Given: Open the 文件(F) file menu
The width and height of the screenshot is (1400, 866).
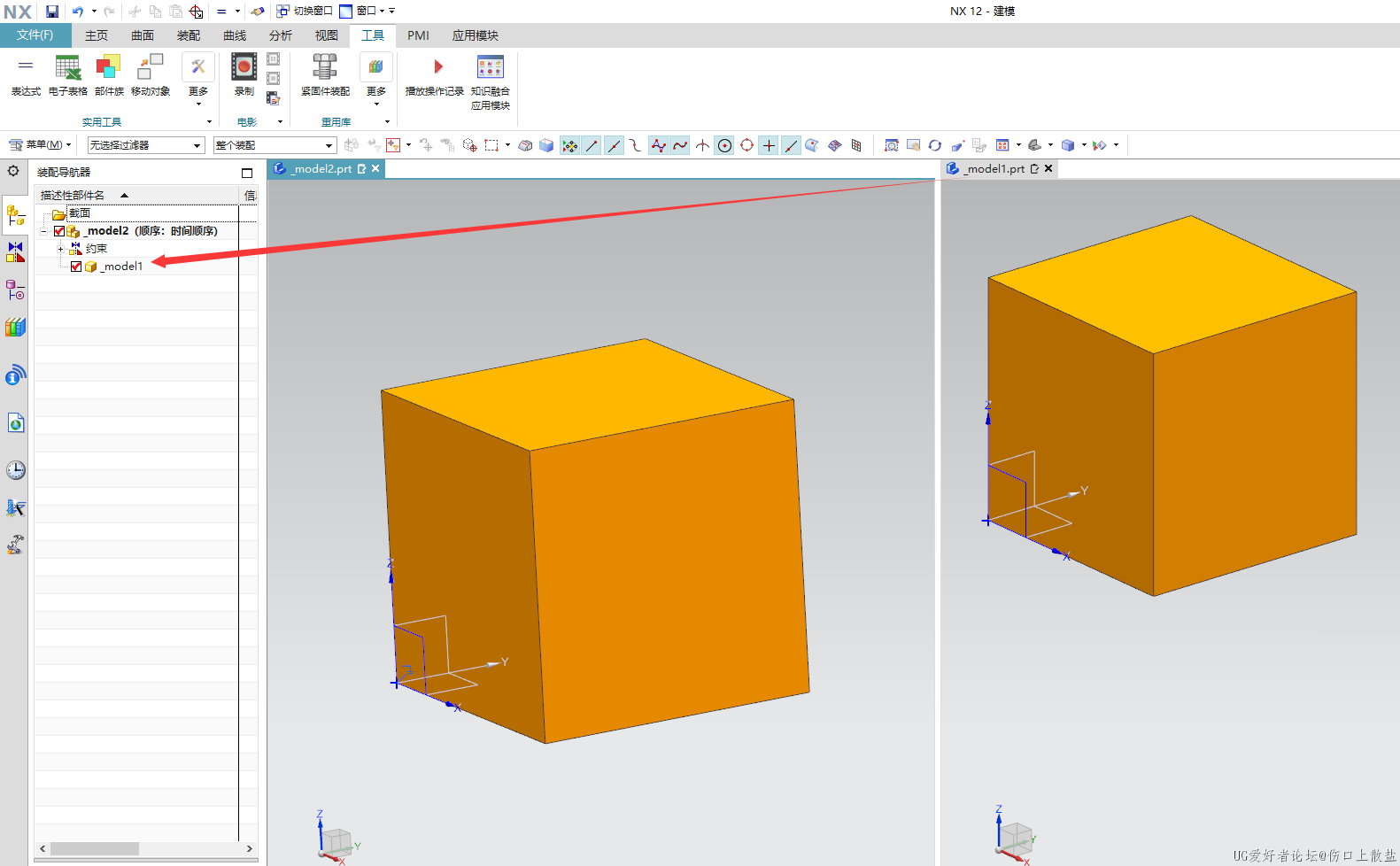Looking at the screenshot, I should point(35,35).
